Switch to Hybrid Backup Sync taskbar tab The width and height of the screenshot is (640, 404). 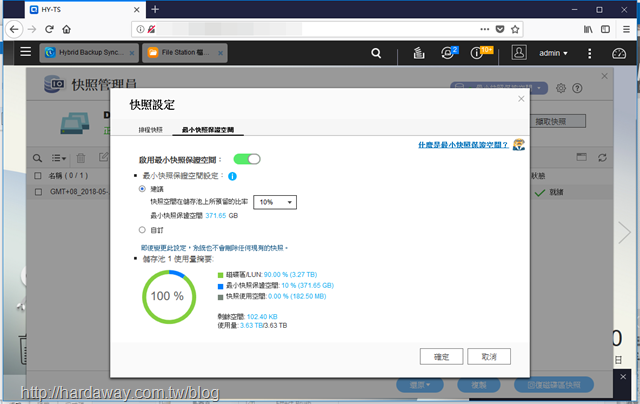point(89,53)
